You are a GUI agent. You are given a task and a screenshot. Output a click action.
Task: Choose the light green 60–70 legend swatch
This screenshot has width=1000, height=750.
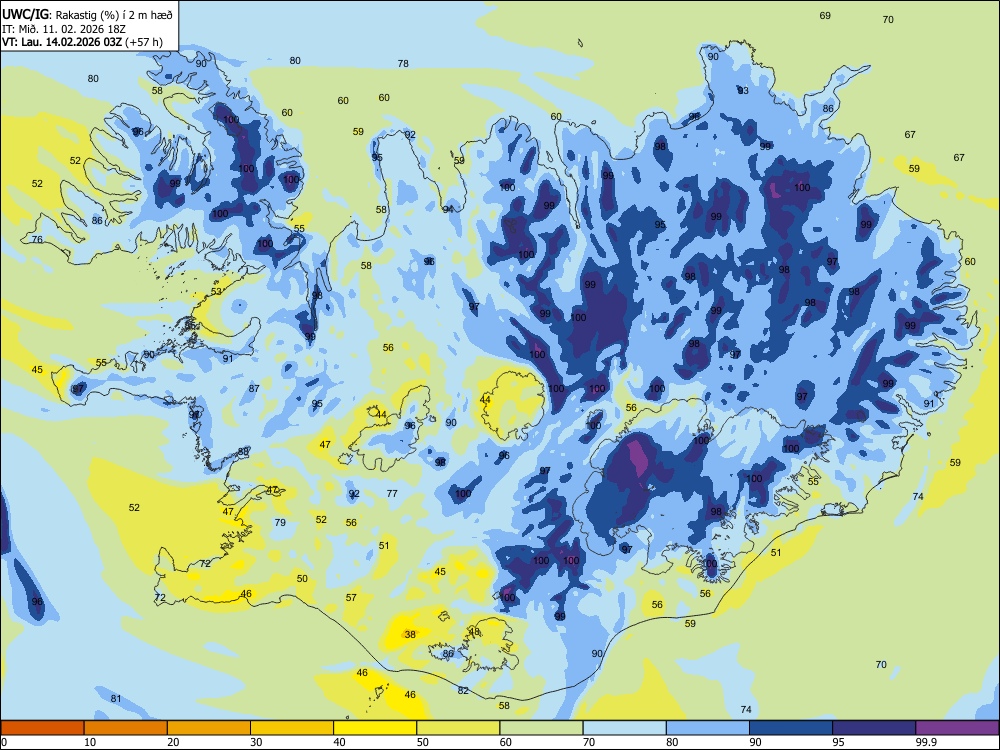[541, 728]
